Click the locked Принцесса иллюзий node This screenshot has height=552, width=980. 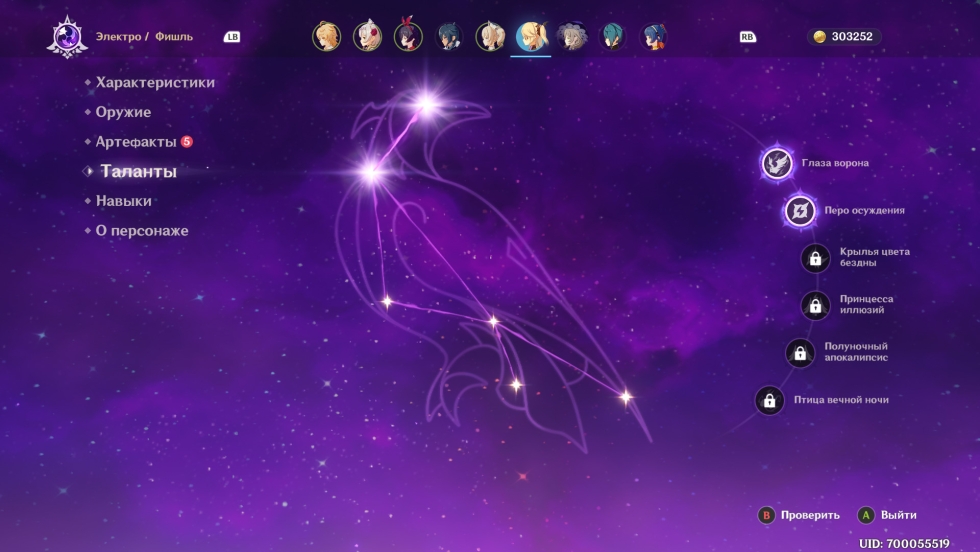[816, 305]
